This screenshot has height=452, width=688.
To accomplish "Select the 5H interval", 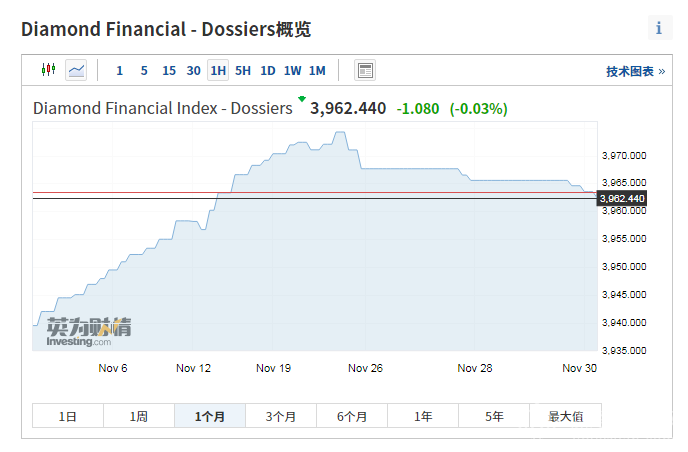I will (243, 70).
